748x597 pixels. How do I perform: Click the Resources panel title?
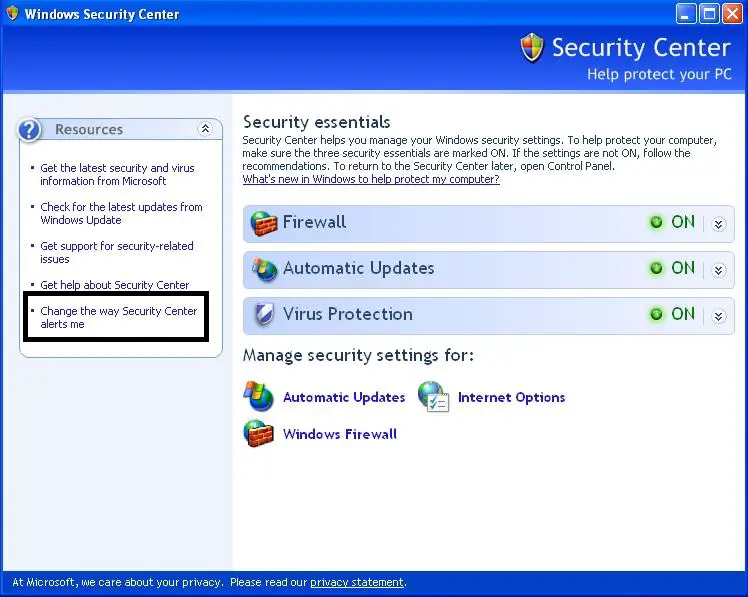[x=89, y=129]
